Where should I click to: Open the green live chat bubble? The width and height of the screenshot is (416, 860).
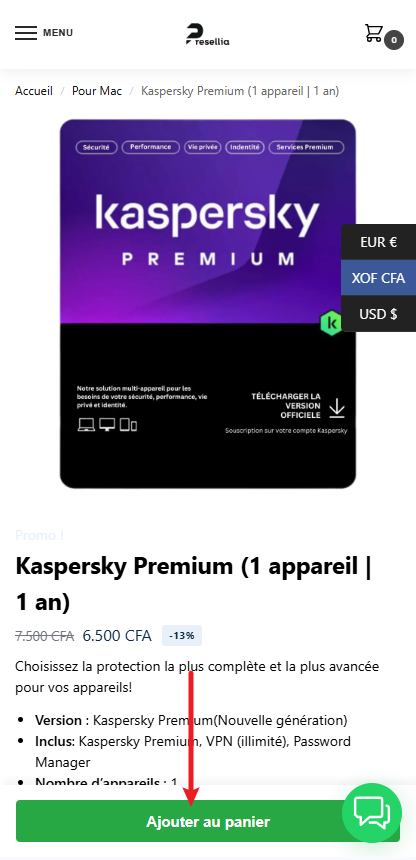(x=372, y=813)
